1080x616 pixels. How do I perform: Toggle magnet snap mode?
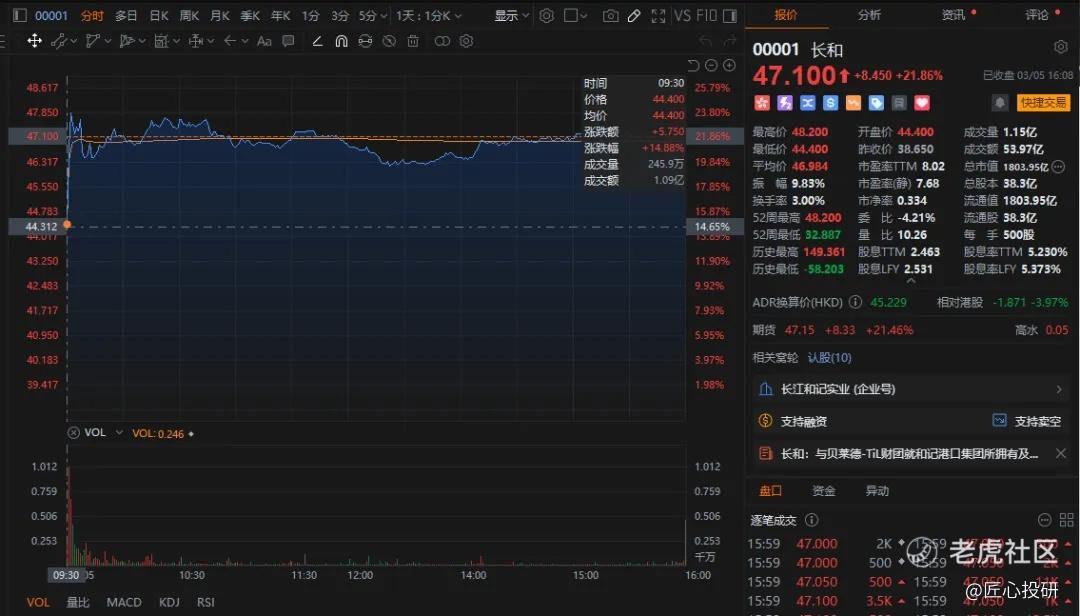point(342,41)
